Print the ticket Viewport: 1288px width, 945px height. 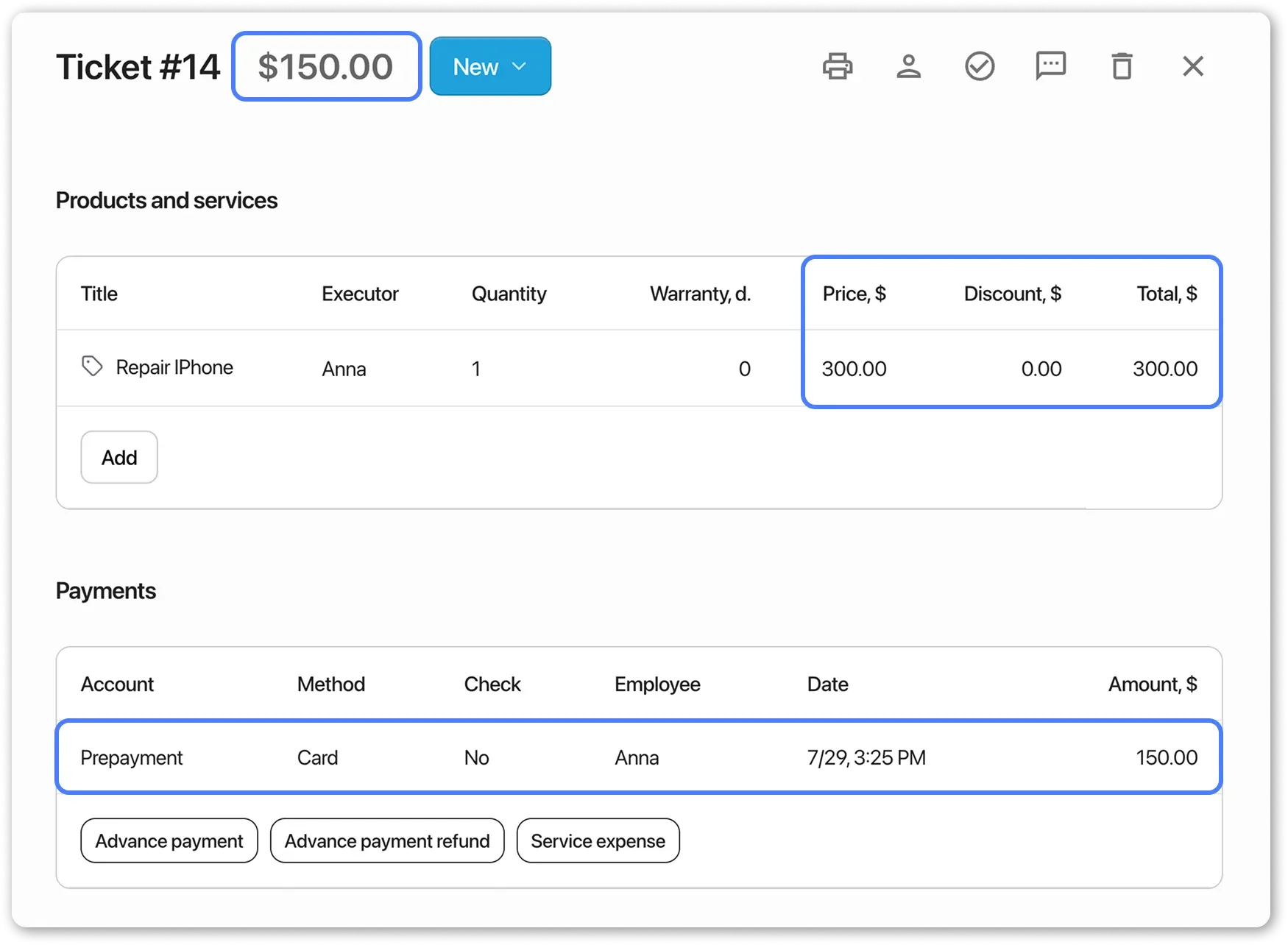(x=837, y=66)
